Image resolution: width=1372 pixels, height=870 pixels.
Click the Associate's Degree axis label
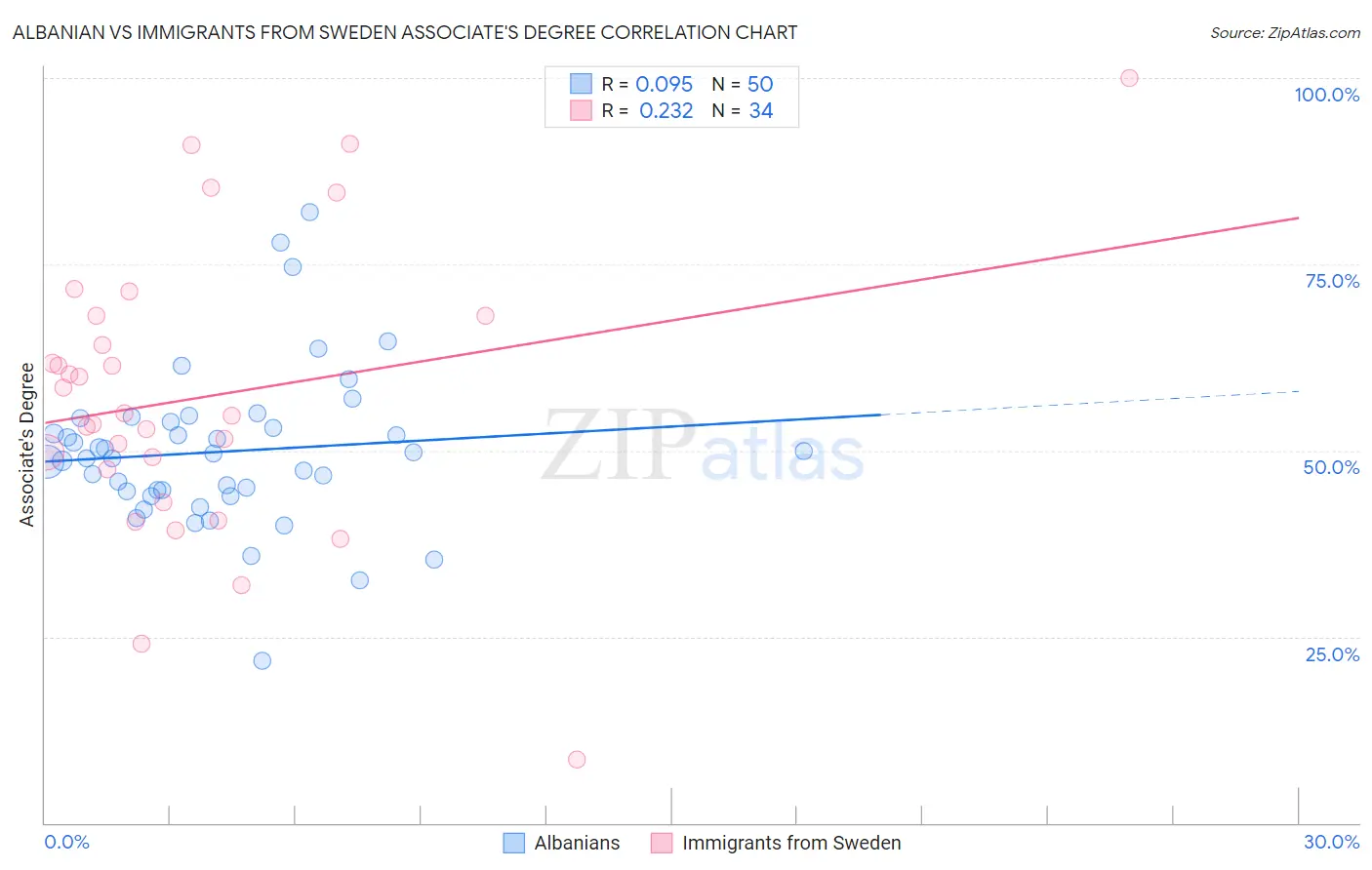[x=27, y=444]
